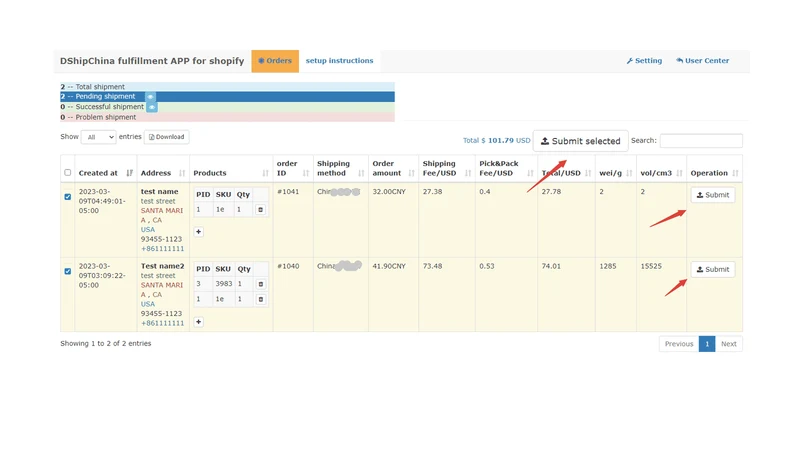Click the Total $ 101.79 USD text
Viewport: 800px width, 450px height.
[x=496, y=140]
